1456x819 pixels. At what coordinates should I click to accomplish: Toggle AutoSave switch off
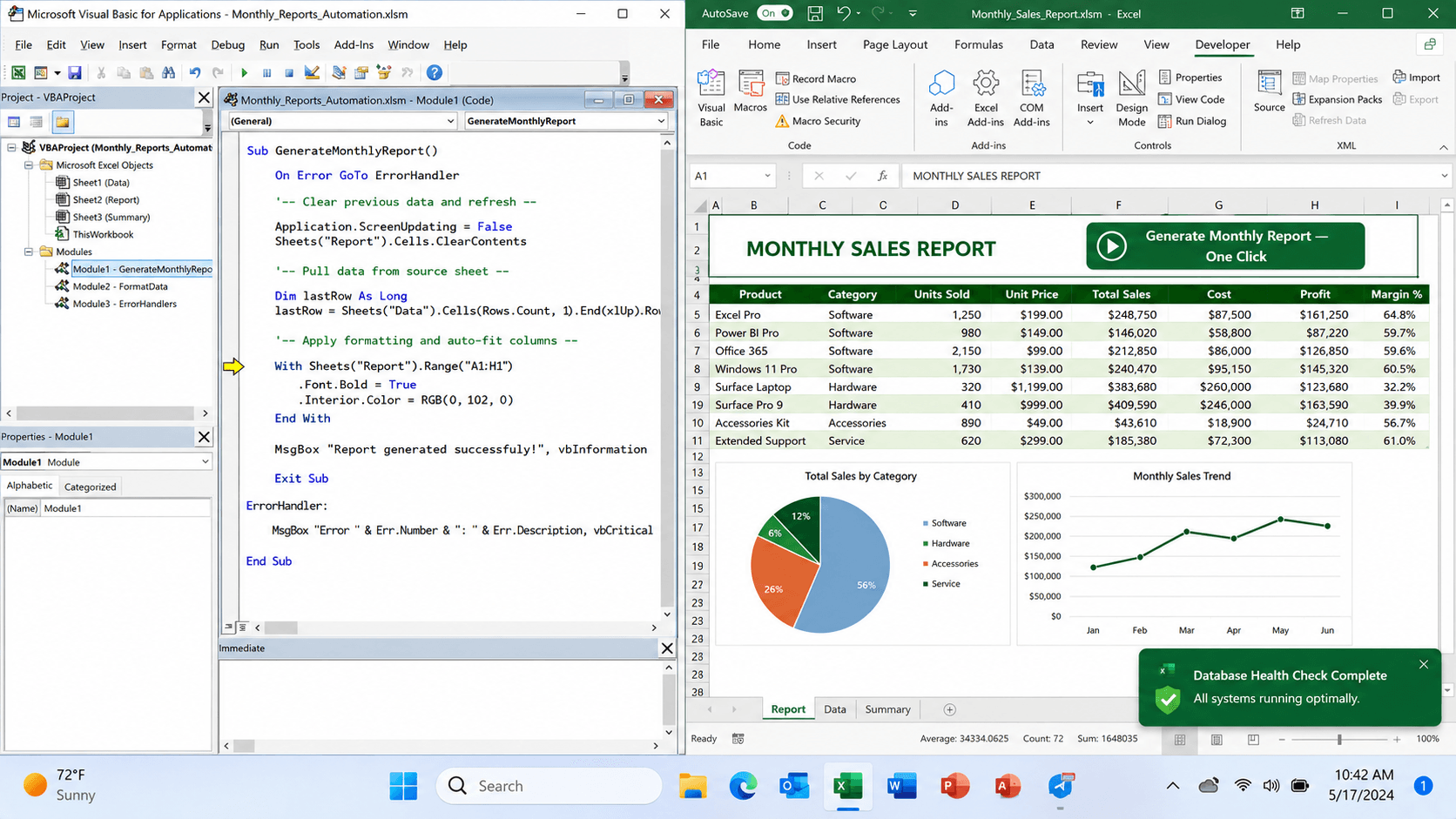[774, 13]
